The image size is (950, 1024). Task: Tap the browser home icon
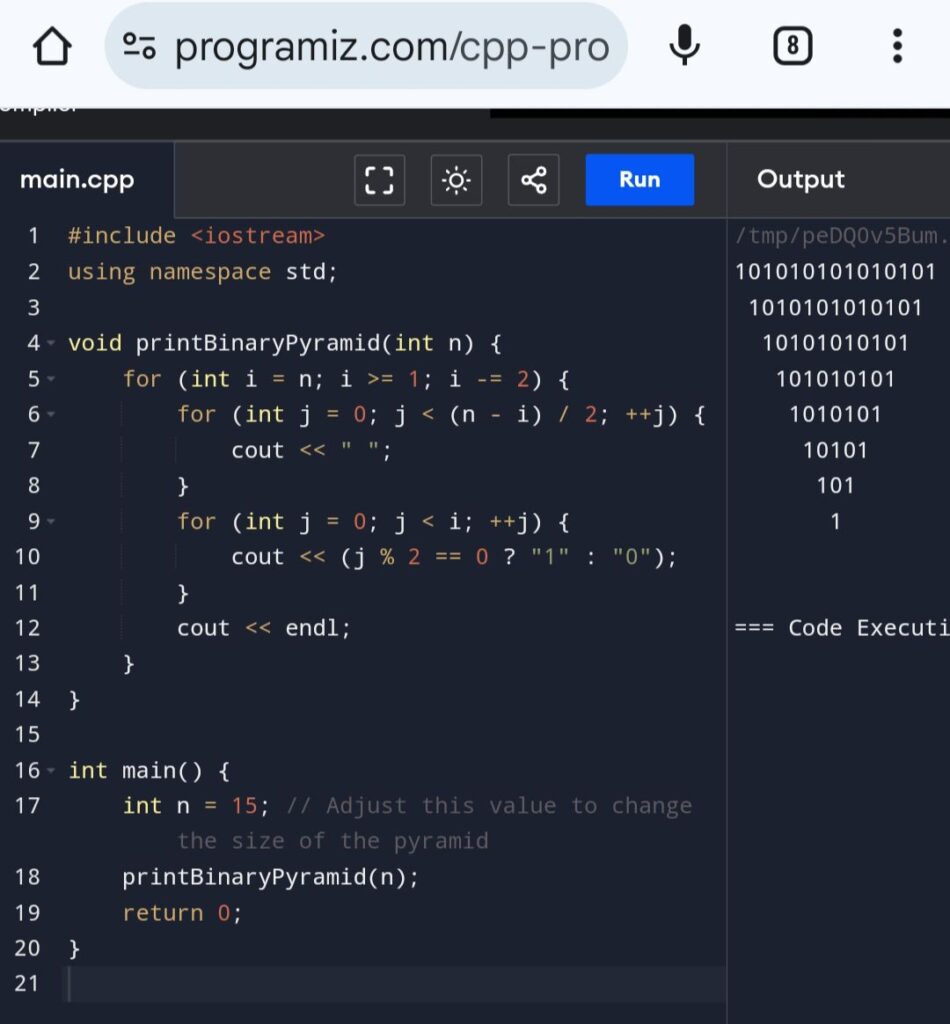pos(52,47)
